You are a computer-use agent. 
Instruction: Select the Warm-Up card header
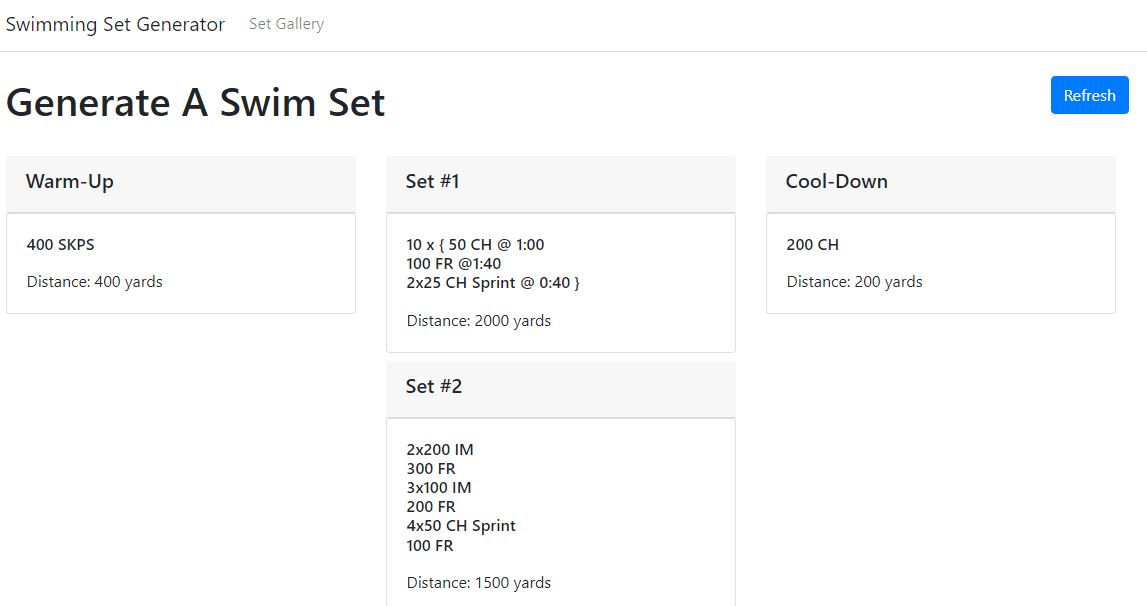pos(70,182)
